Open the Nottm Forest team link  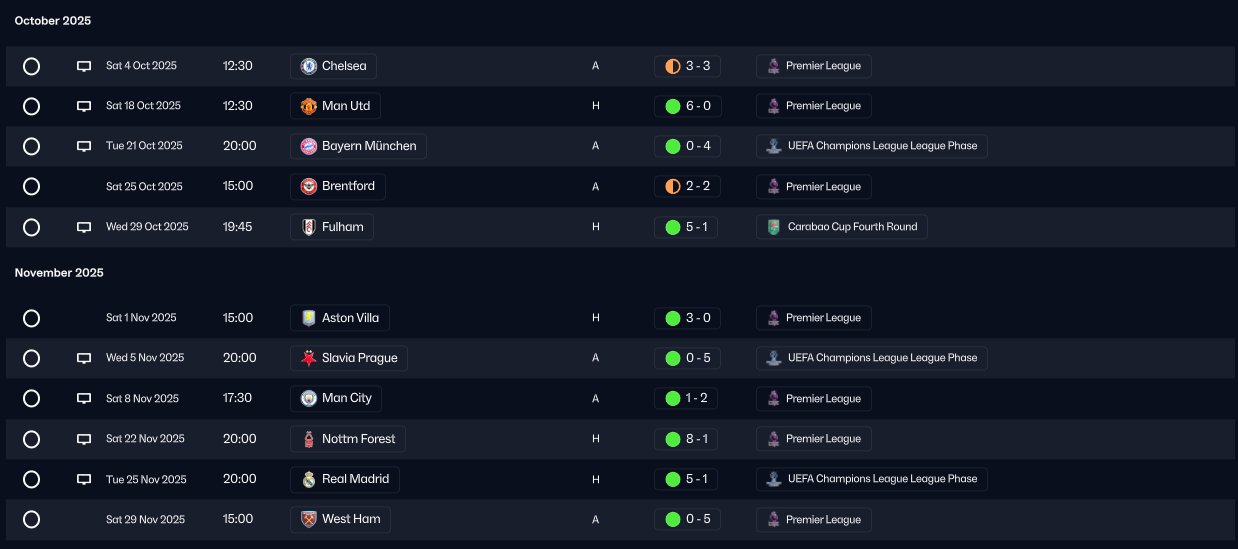pyautogui.click(x=348, y=439)
